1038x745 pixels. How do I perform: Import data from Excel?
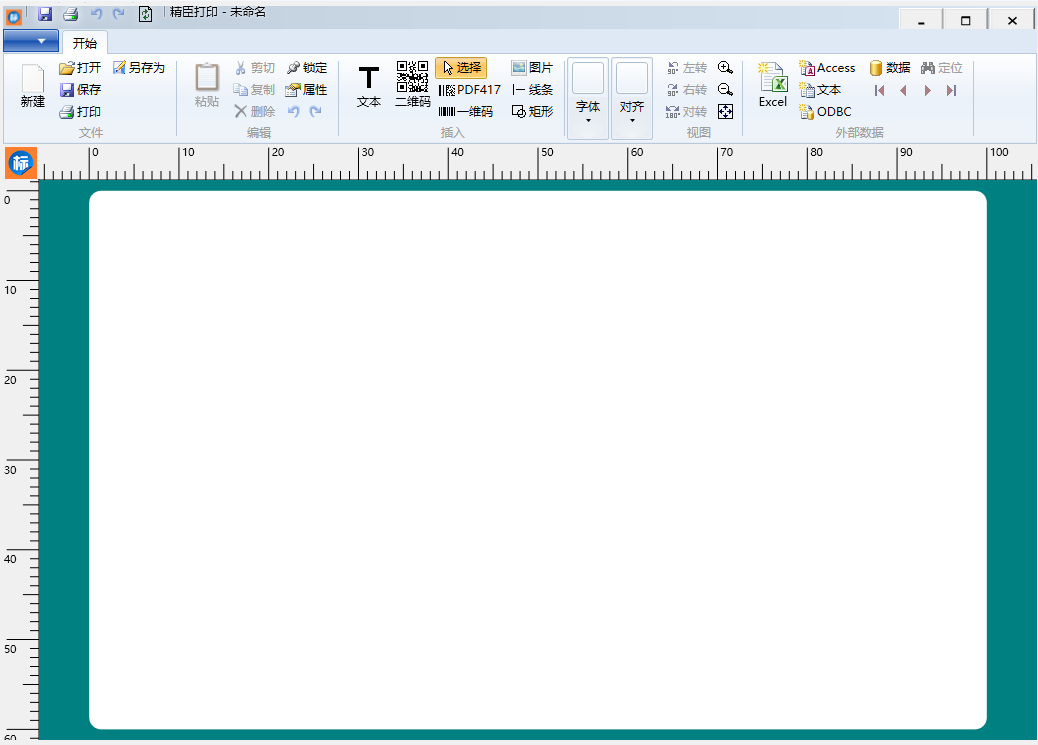point(772,86)
